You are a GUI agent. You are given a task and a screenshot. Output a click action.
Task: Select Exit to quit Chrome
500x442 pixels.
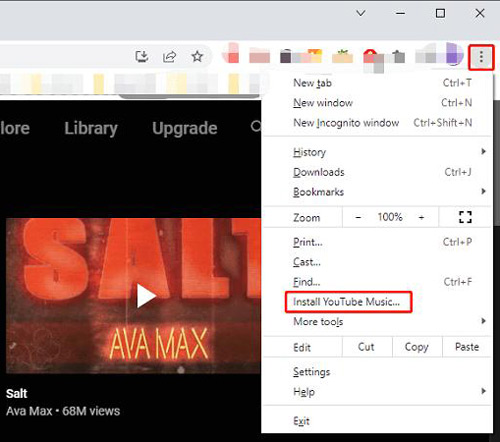click(378, 421)
